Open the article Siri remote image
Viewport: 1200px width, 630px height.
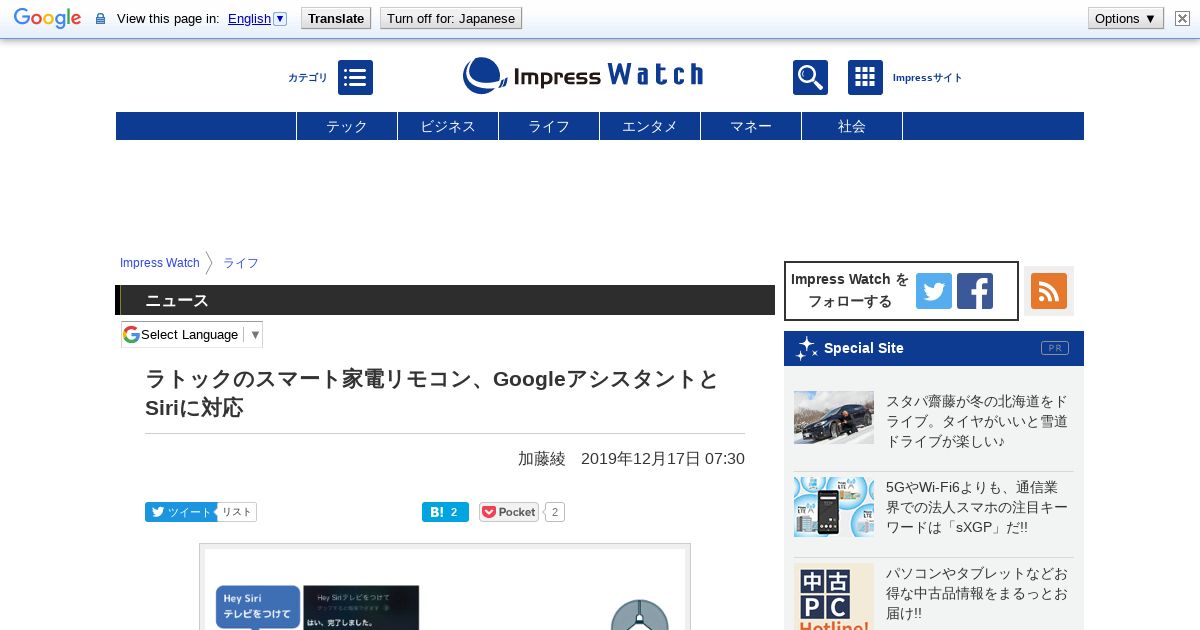pos(445,588)
